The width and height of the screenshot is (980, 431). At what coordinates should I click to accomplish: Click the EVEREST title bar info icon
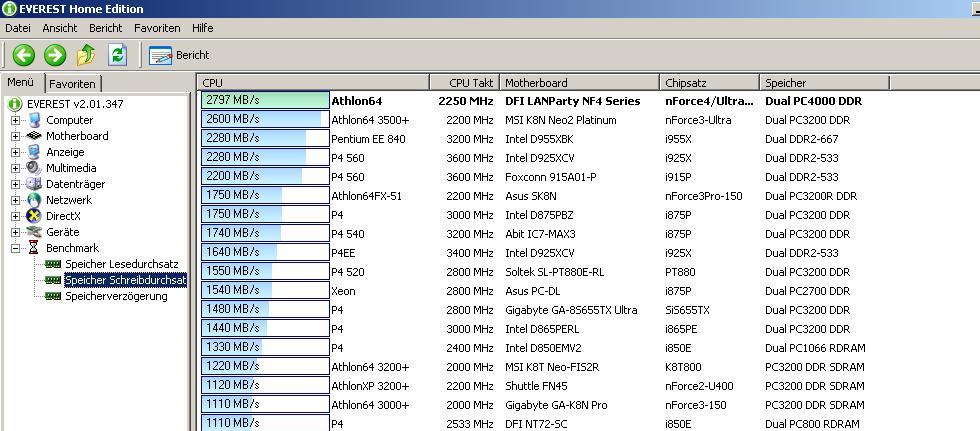(9, 9)
